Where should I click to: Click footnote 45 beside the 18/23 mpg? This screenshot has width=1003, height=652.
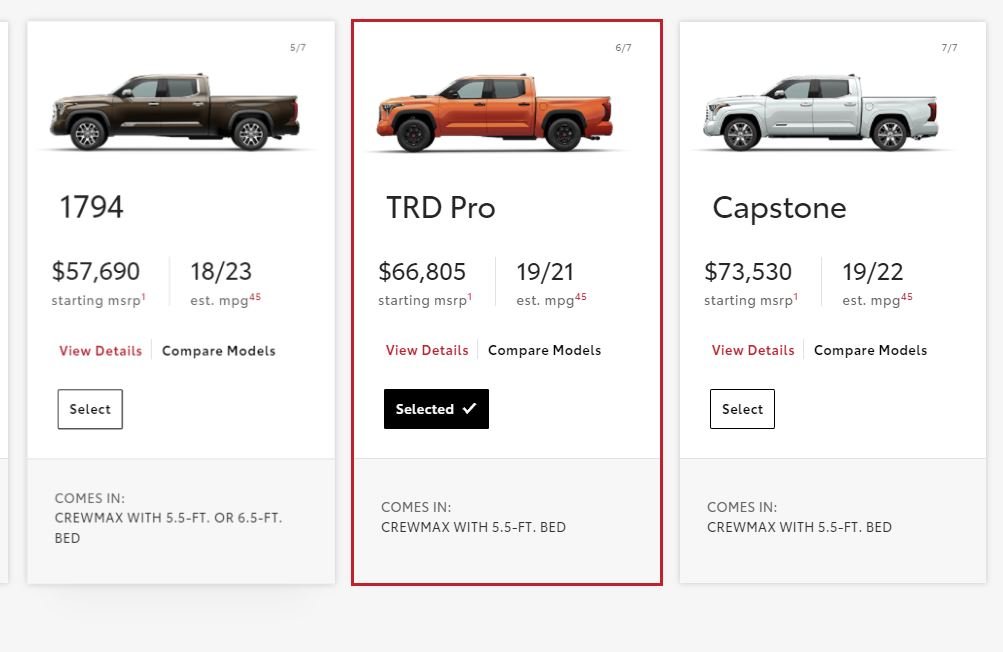point(255,297)
